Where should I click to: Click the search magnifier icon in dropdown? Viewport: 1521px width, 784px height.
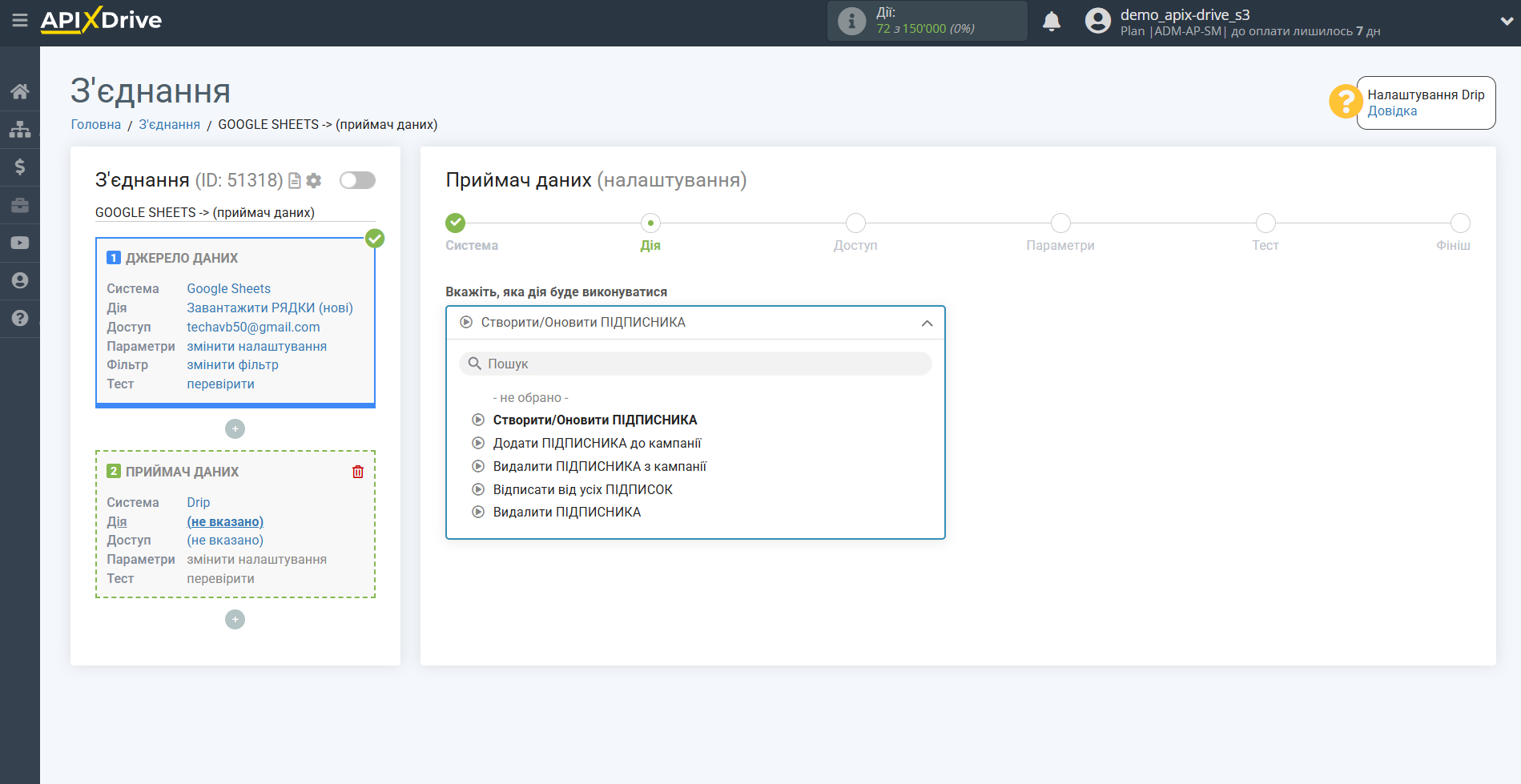coord(474,364)
